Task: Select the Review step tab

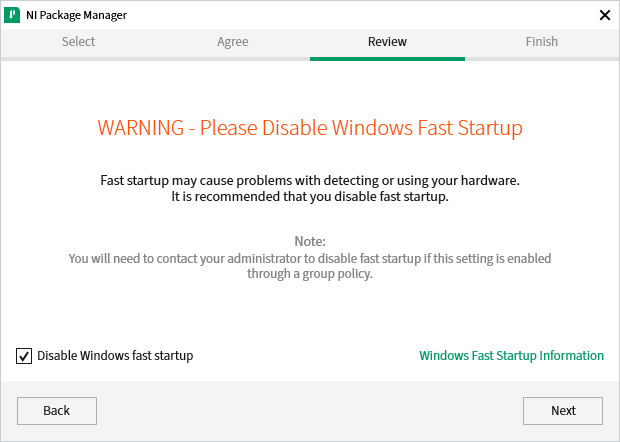Action: 387,42
